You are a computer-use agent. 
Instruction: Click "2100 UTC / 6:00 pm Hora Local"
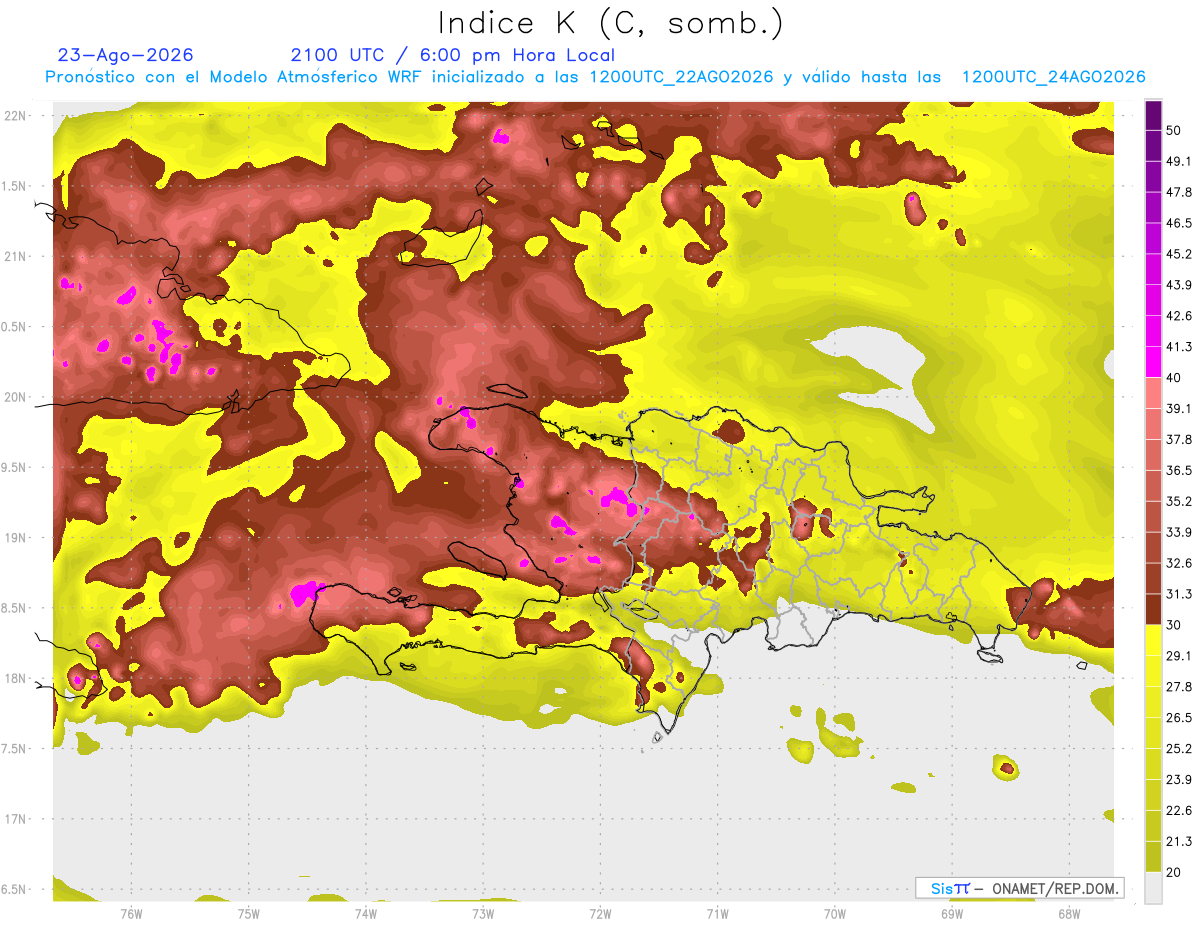coord(452,55)
